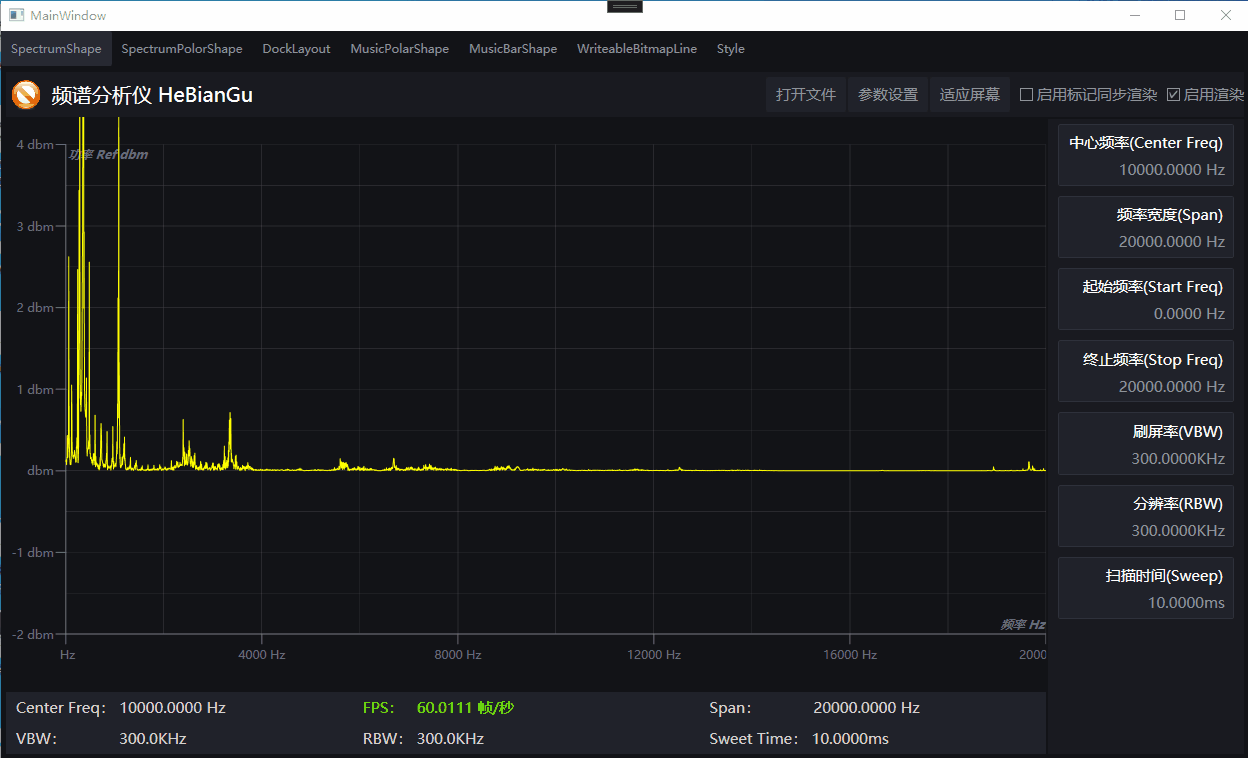
Task: Click the 扫描时间(Sweep) panel
Action: 1146,588
